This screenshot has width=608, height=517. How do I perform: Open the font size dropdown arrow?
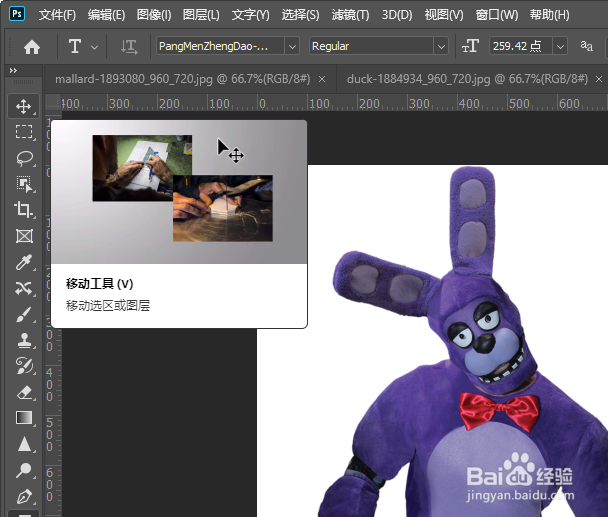point(560,47)
